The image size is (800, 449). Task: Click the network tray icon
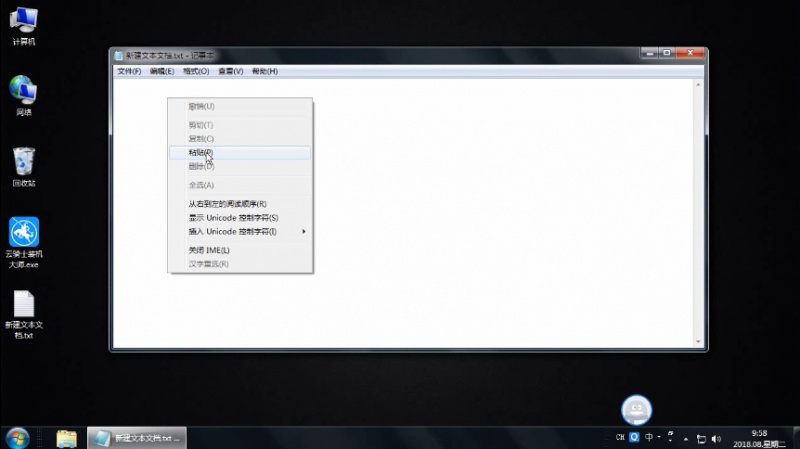tap(702, 439)
